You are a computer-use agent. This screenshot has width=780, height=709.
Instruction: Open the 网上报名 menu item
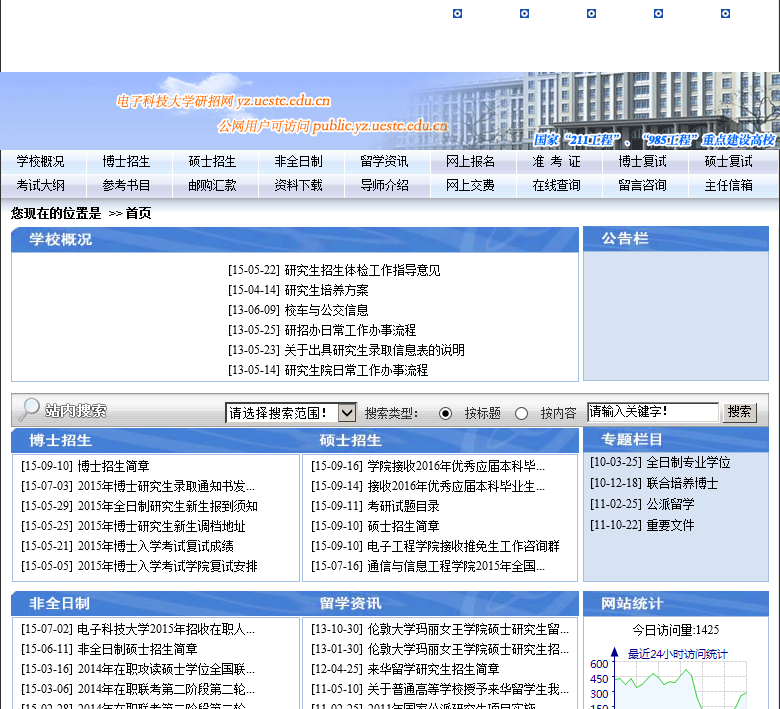(471, 162)
